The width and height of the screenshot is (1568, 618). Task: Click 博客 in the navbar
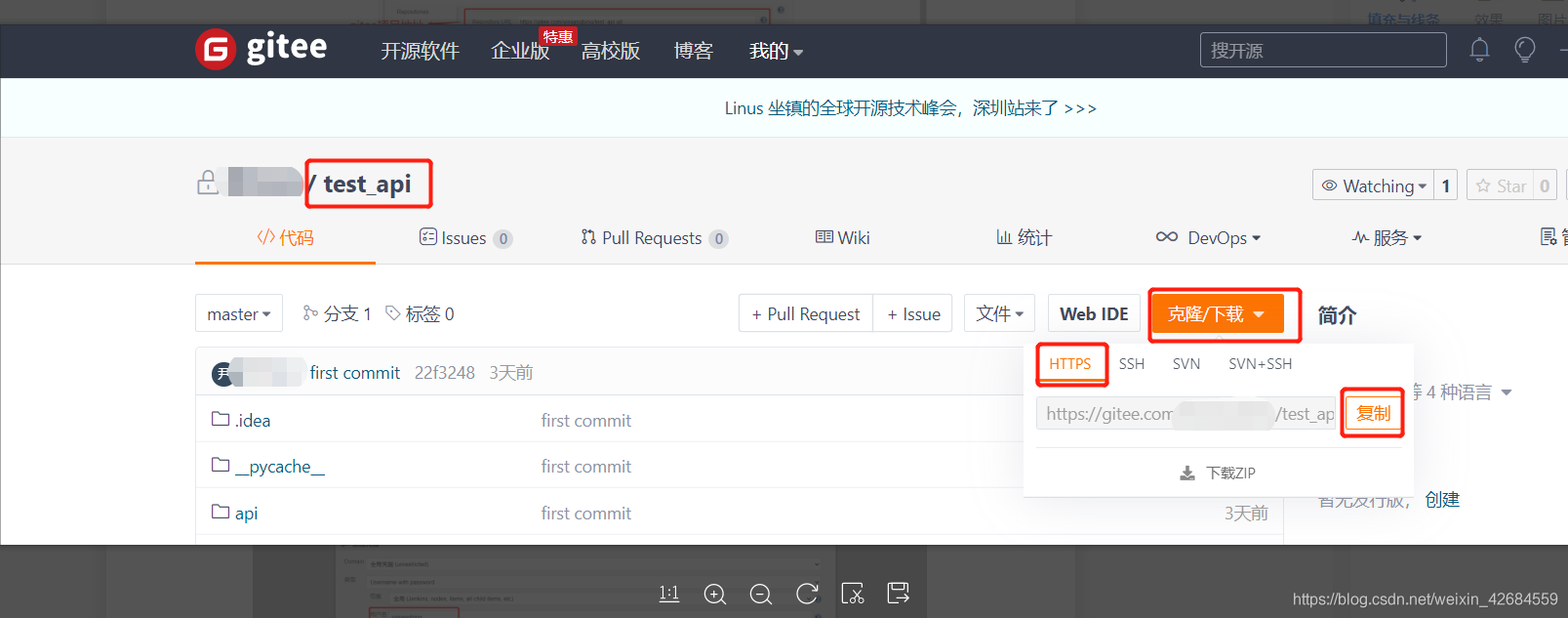point(693,51)
